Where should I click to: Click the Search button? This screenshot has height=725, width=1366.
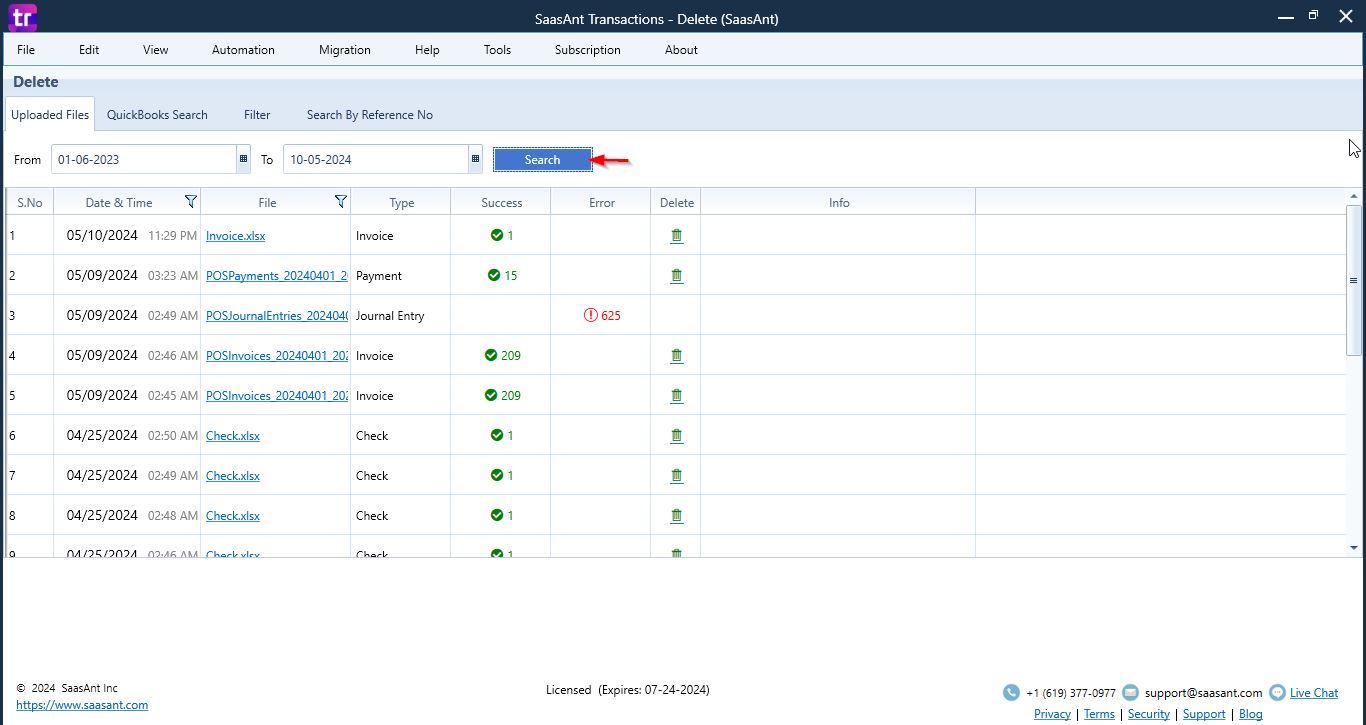point(542,160)
